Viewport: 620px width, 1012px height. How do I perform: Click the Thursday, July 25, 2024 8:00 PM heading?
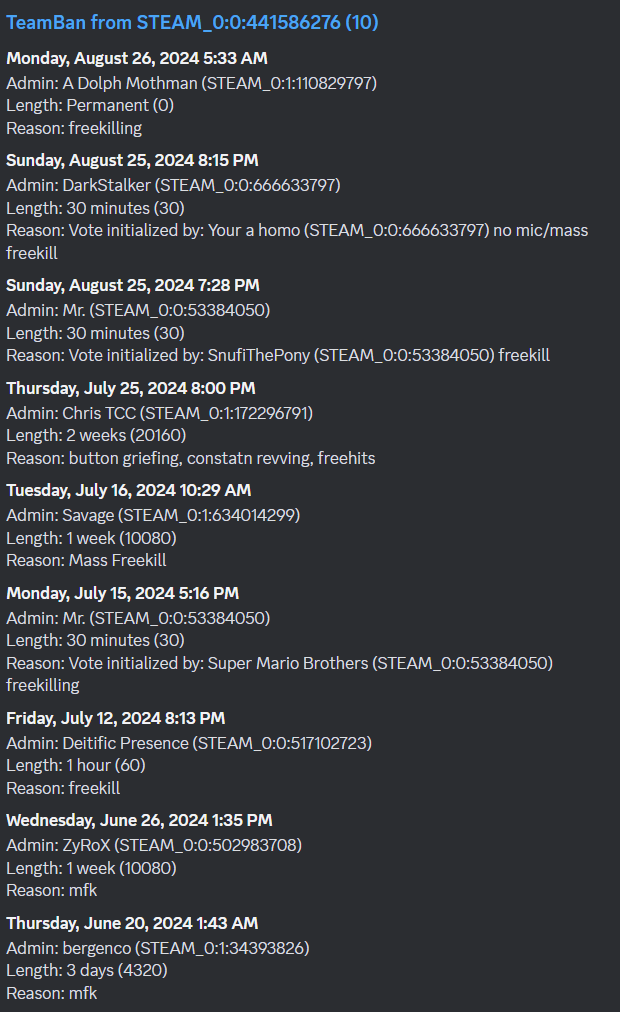[x=131, y=388]
